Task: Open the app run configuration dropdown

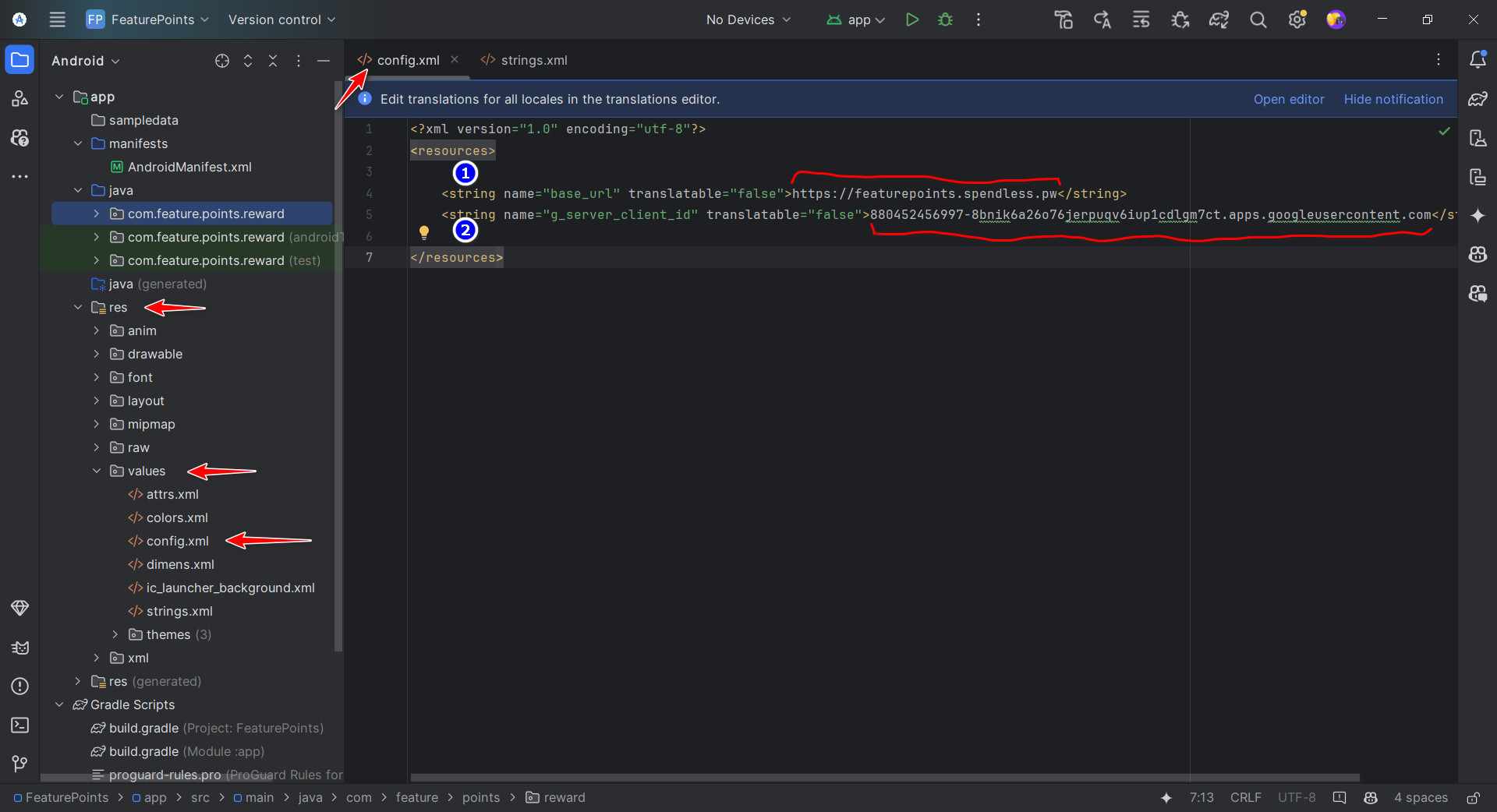Action: (855, 19)
